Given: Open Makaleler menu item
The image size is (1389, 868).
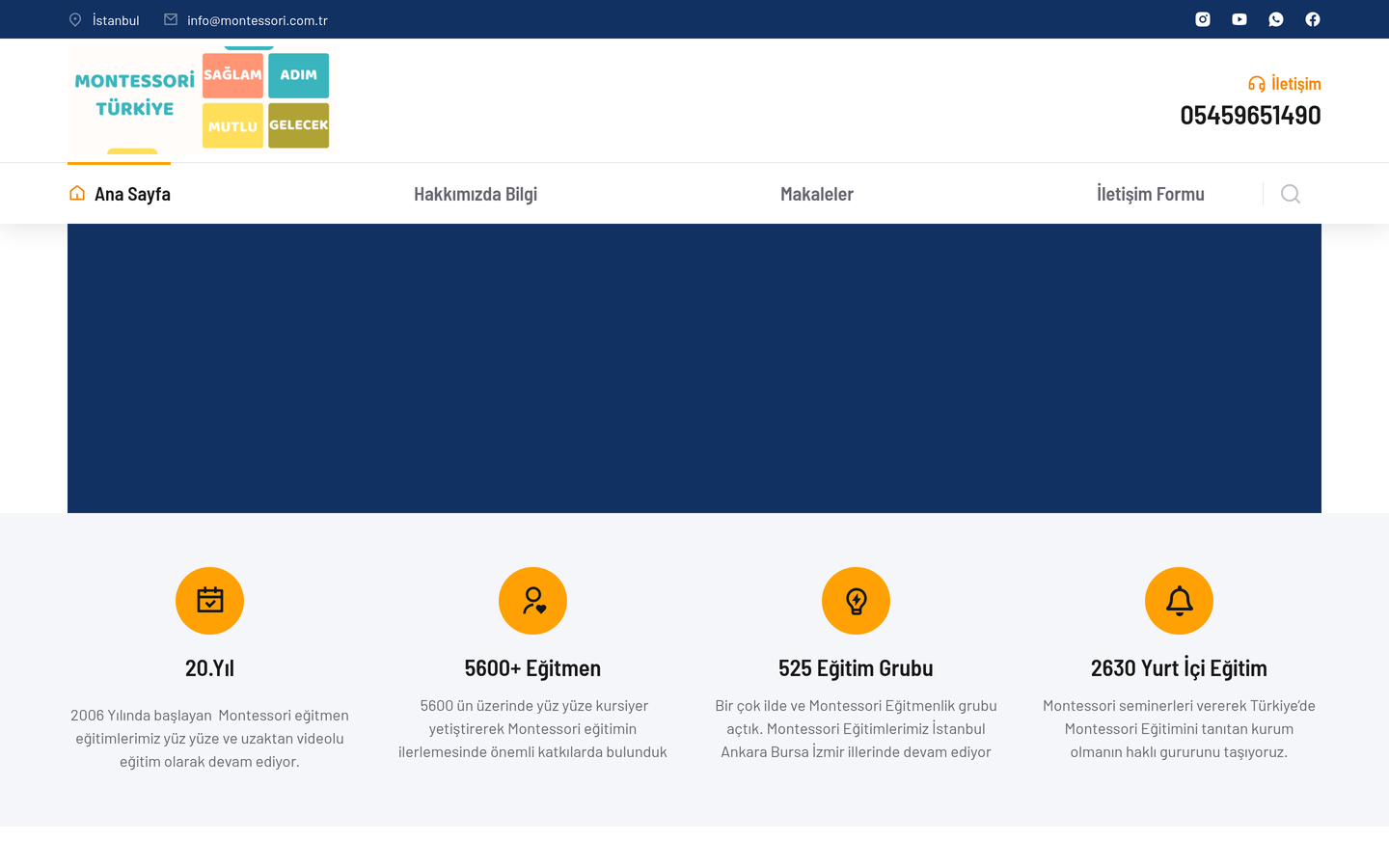Looking at the screenshot, I should click(817, 194).
